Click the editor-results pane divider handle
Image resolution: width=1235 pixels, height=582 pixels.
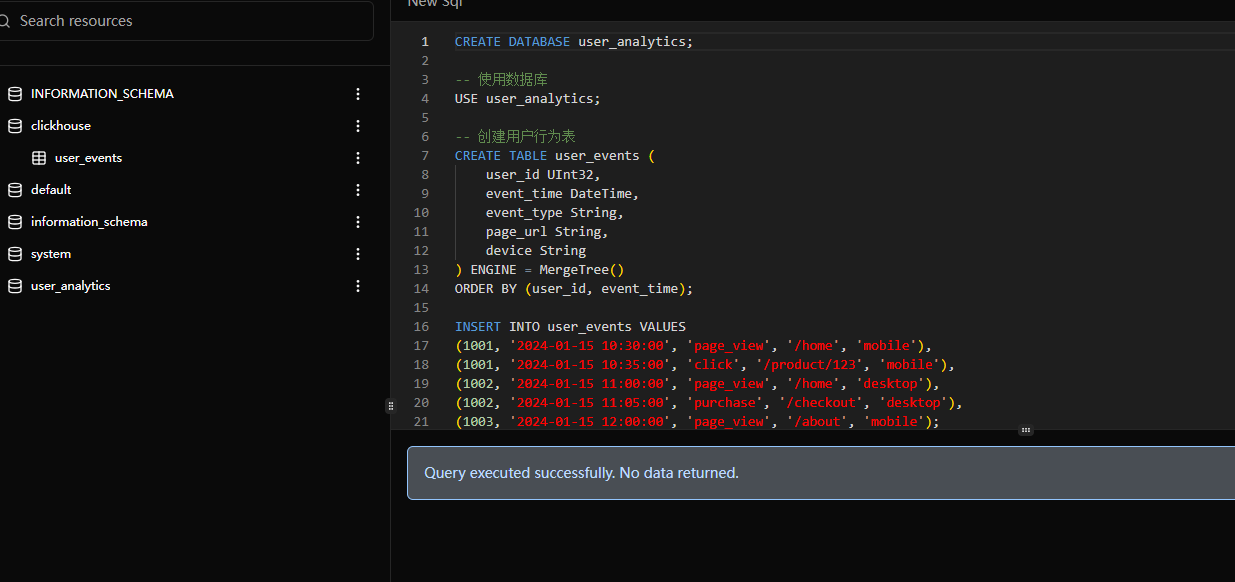click(x=1025, y=430)
